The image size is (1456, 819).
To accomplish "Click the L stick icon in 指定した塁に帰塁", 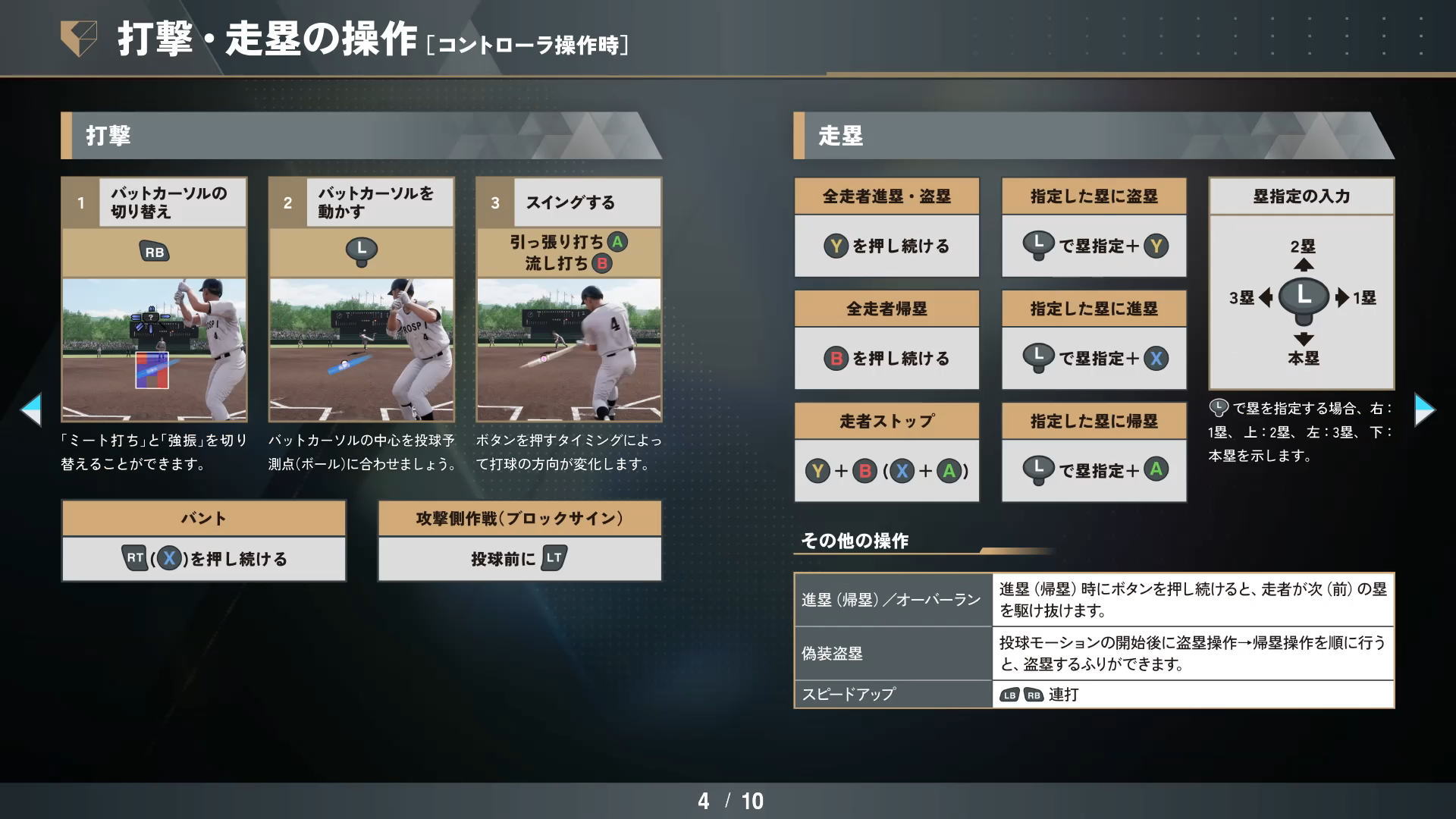I will (1039, 470).
